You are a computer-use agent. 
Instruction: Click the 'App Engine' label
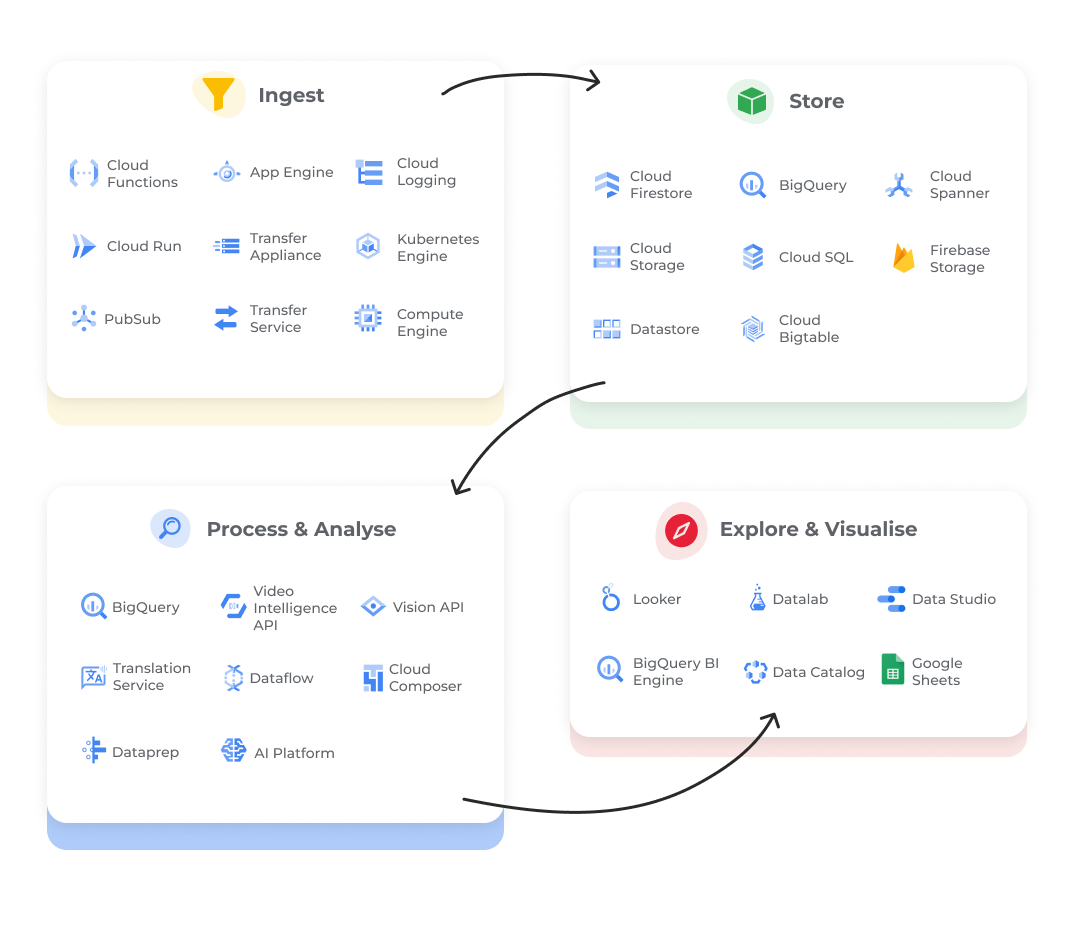(x=292, y=172)
